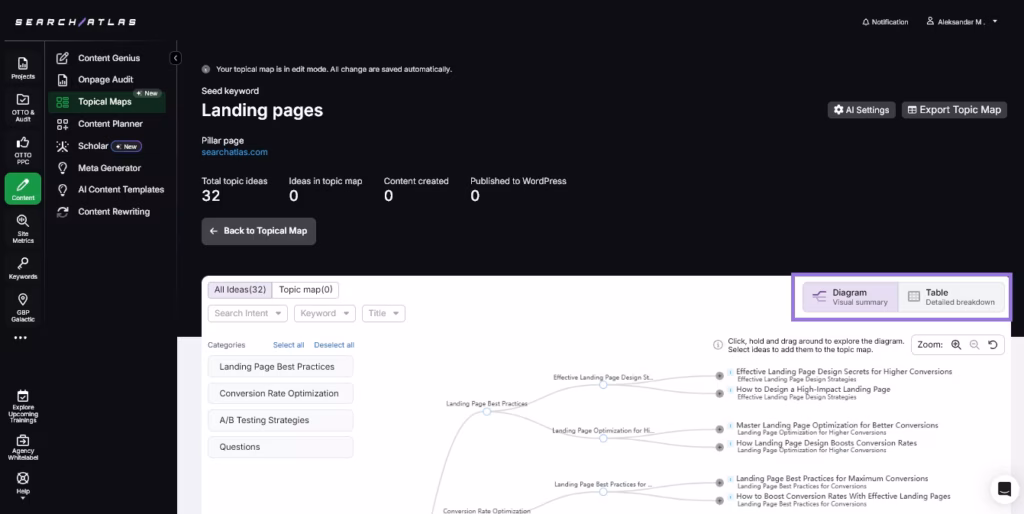Switch to the Topic map(0) tab
1024x514 pixels.
pyautogui.click(x=306, y=290)
